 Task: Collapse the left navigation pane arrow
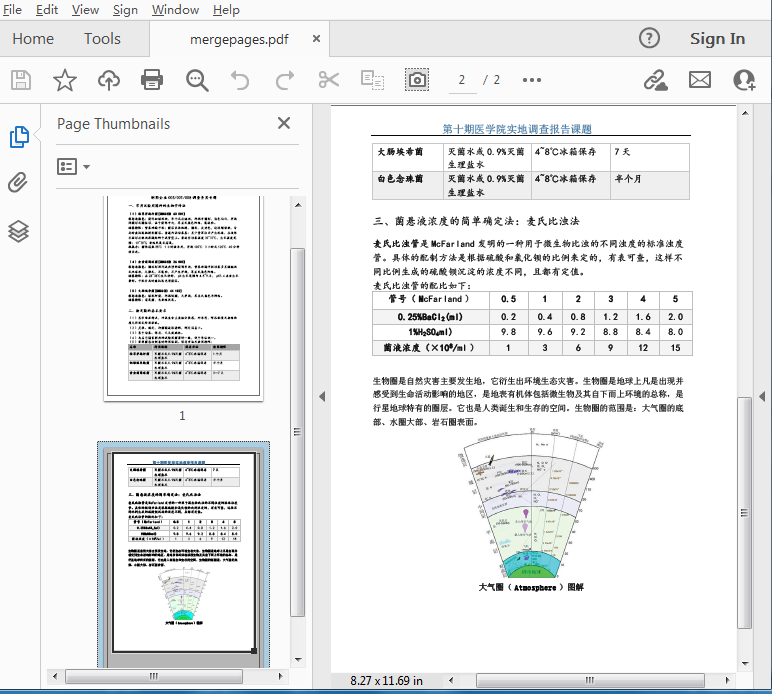(321, 397)
